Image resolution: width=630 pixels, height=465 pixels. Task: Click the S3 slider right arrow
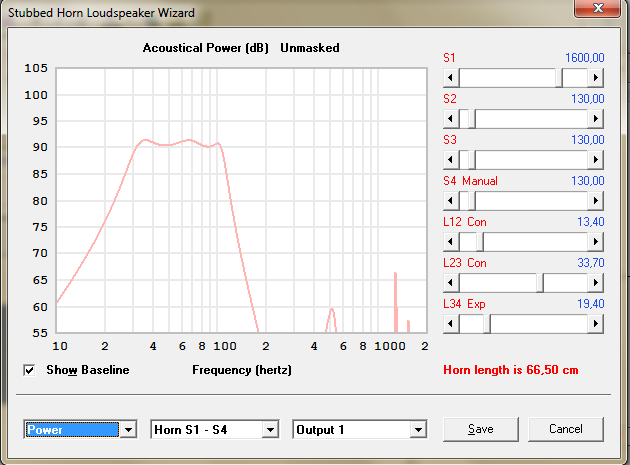[x=595, y=160]
